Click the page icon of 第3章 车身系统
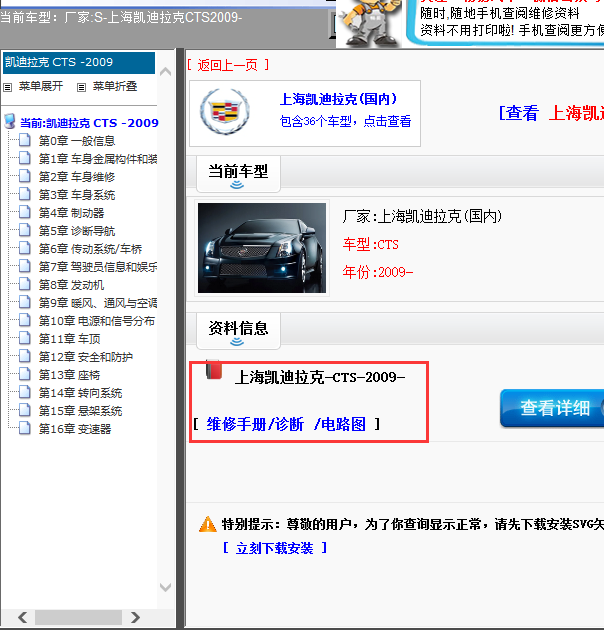The height and width of the screenshot is (630, 604). pos(25,194)
